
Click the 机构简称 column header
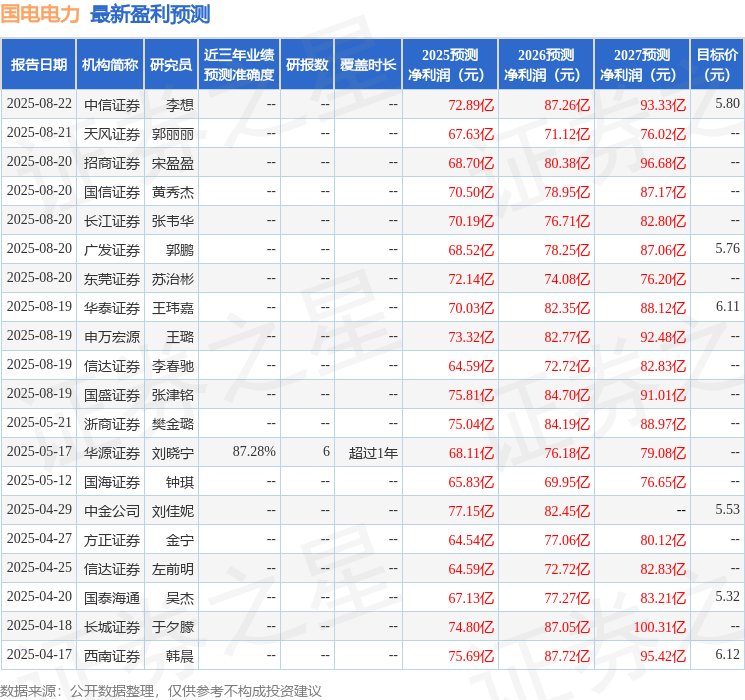click(110, 65)
